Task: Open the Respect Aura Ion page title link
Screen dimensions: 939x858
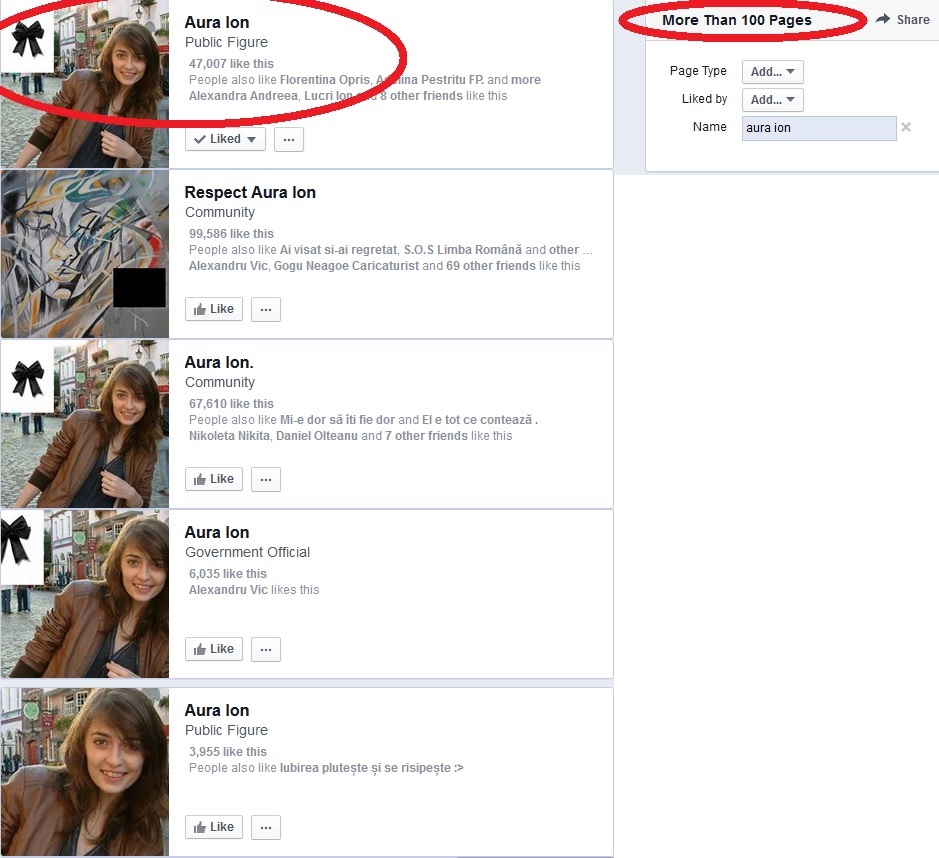Action: click(x=250, y=193)
